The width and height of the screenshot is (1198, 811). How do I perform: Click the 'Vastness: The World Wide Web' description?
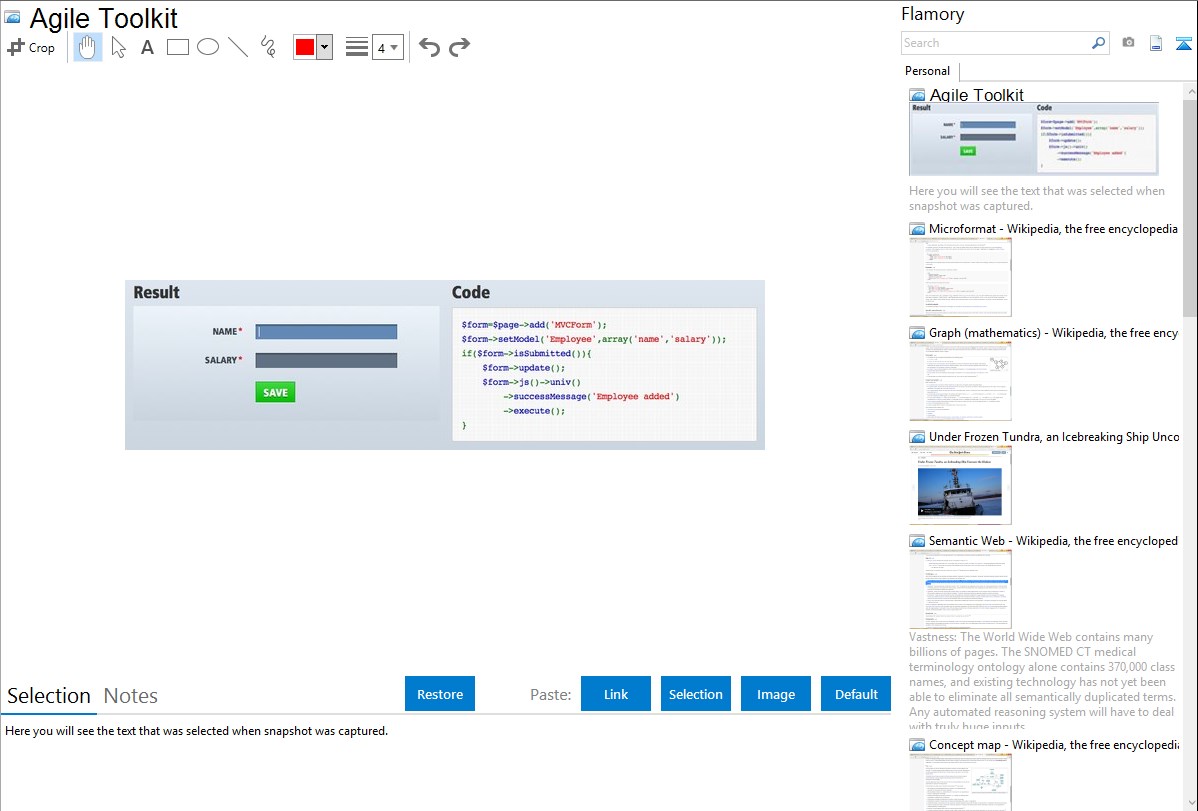[1042, 681]
